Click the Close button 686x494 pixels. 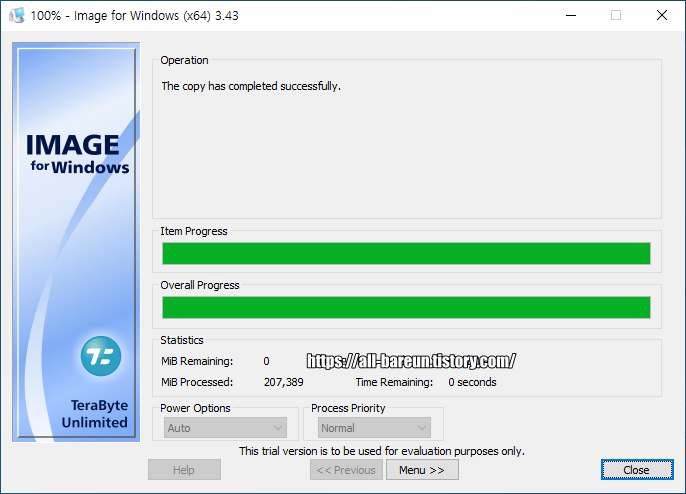tap(637, 469)
